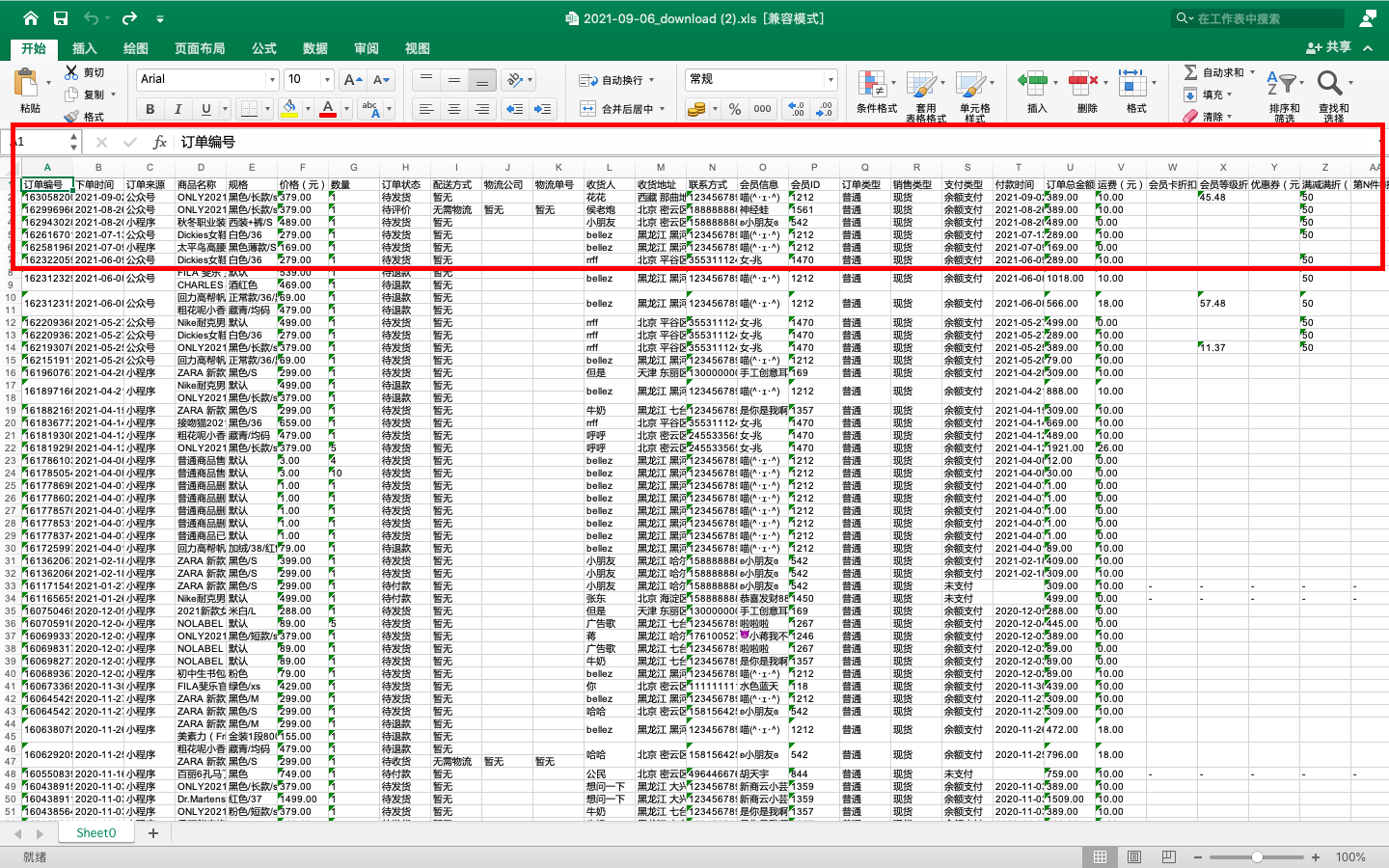Toggle underline formatting
This screenshot has width=1389, height=868.
pyautogui.click(x=205, y=109)
